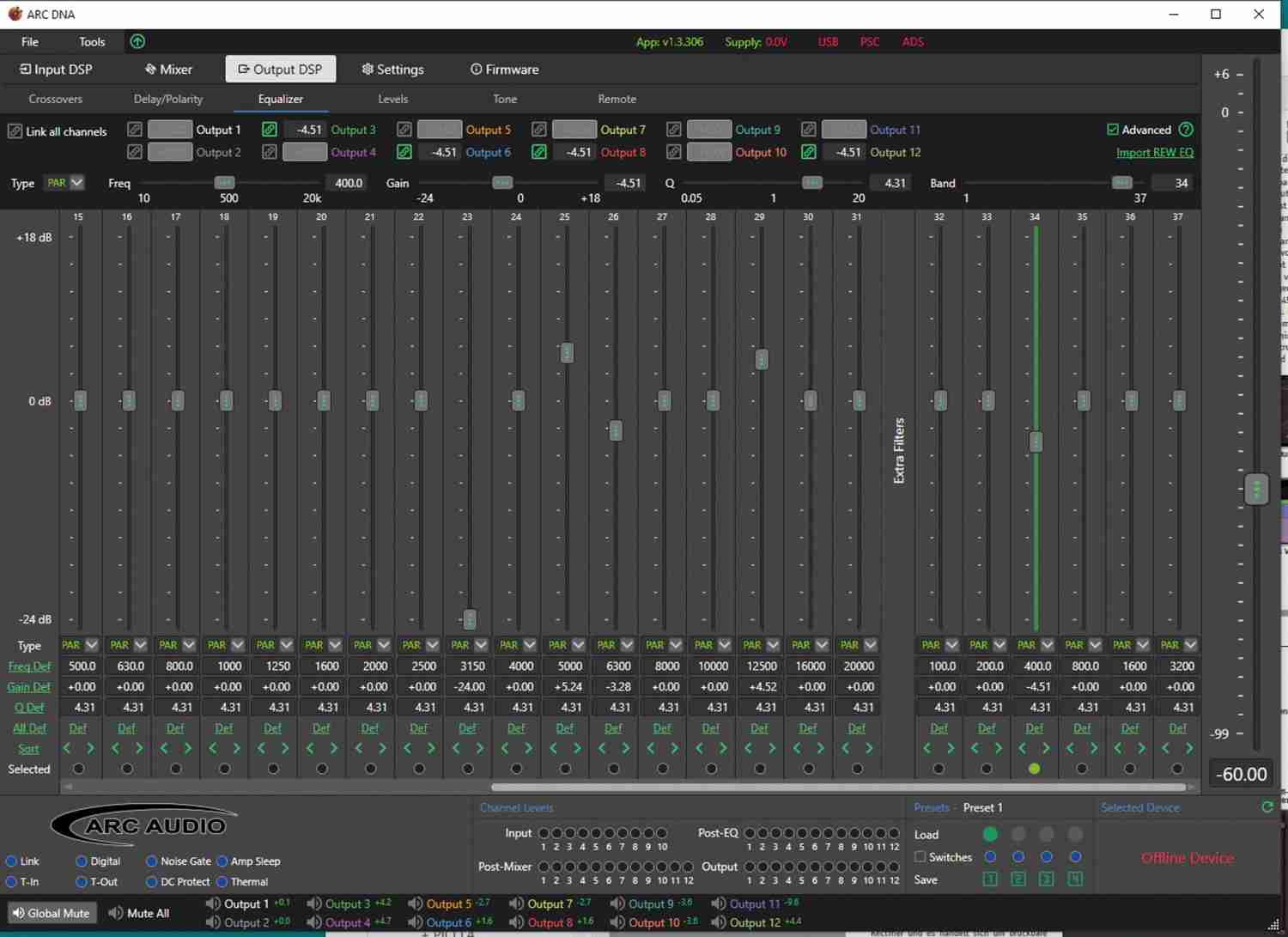Open the Delay/Polarity sub-tab

pyautogui.click(x=168, y=99)
